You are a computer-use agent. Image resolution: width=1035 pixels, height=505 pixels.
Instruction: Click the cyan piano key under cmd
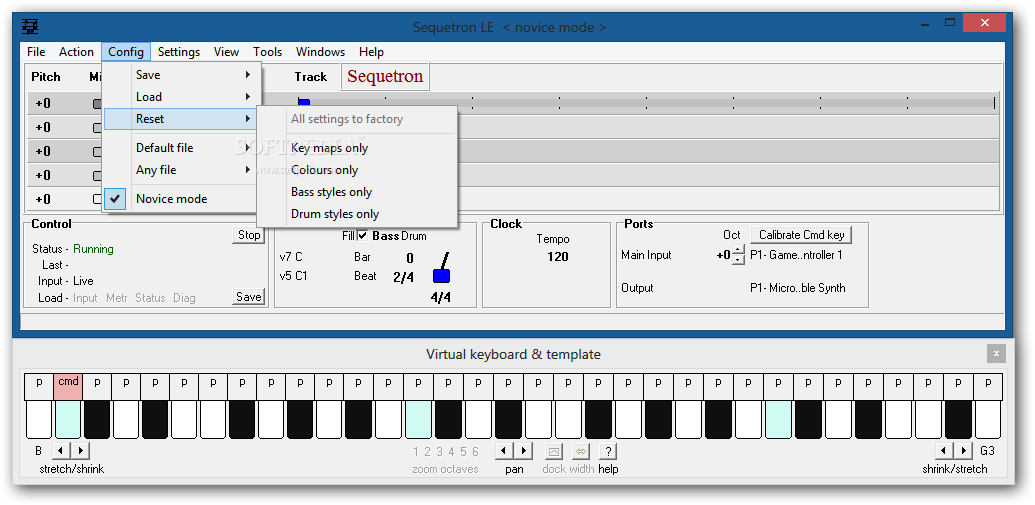(68, 420)
